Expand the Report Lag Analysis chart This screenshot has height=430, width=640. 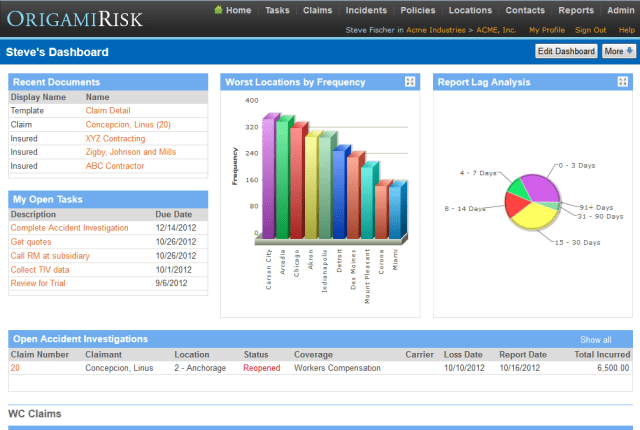pos(622,82)
